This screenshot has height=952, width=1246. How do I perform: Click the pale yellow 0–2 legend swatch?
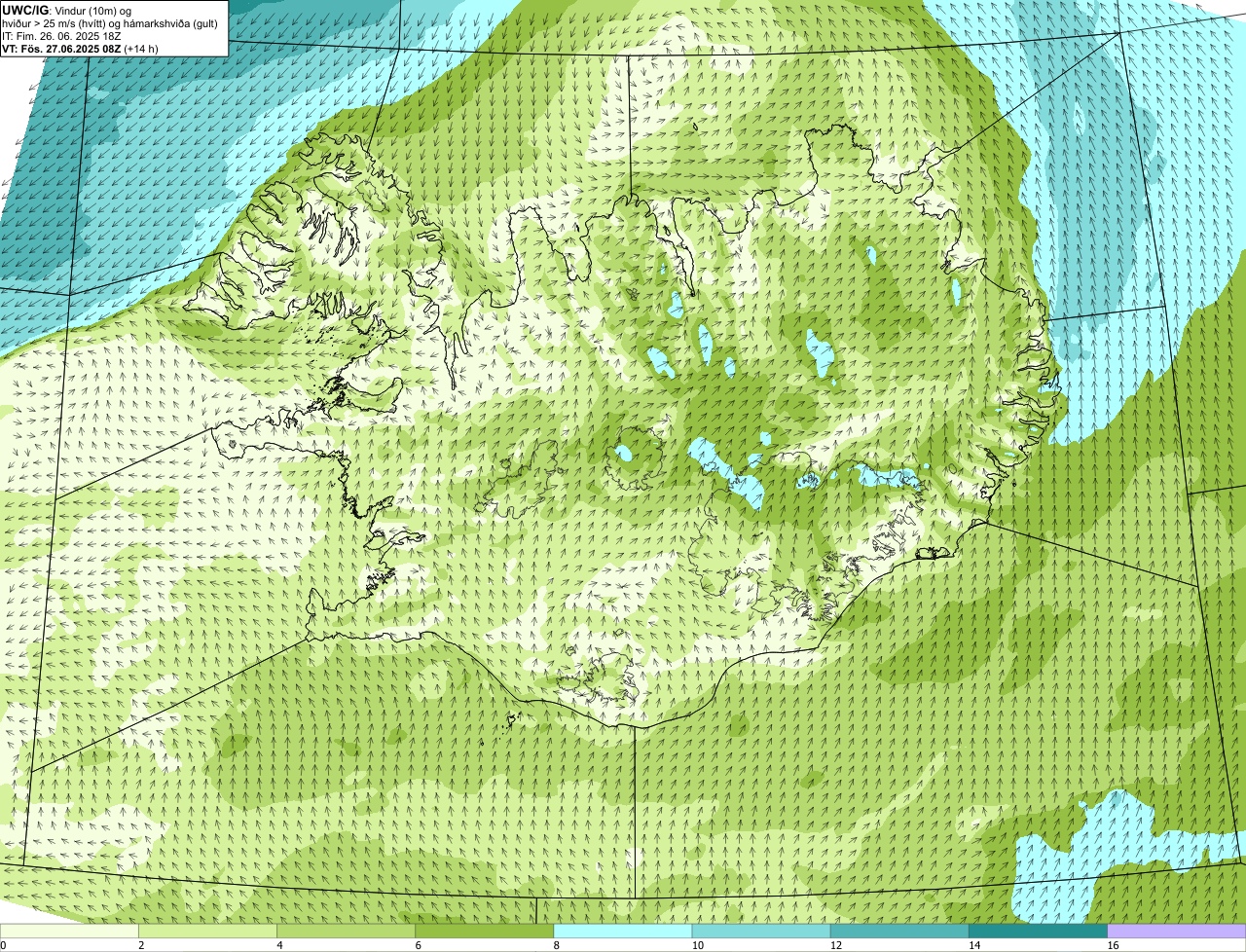(x=70, y=931)
